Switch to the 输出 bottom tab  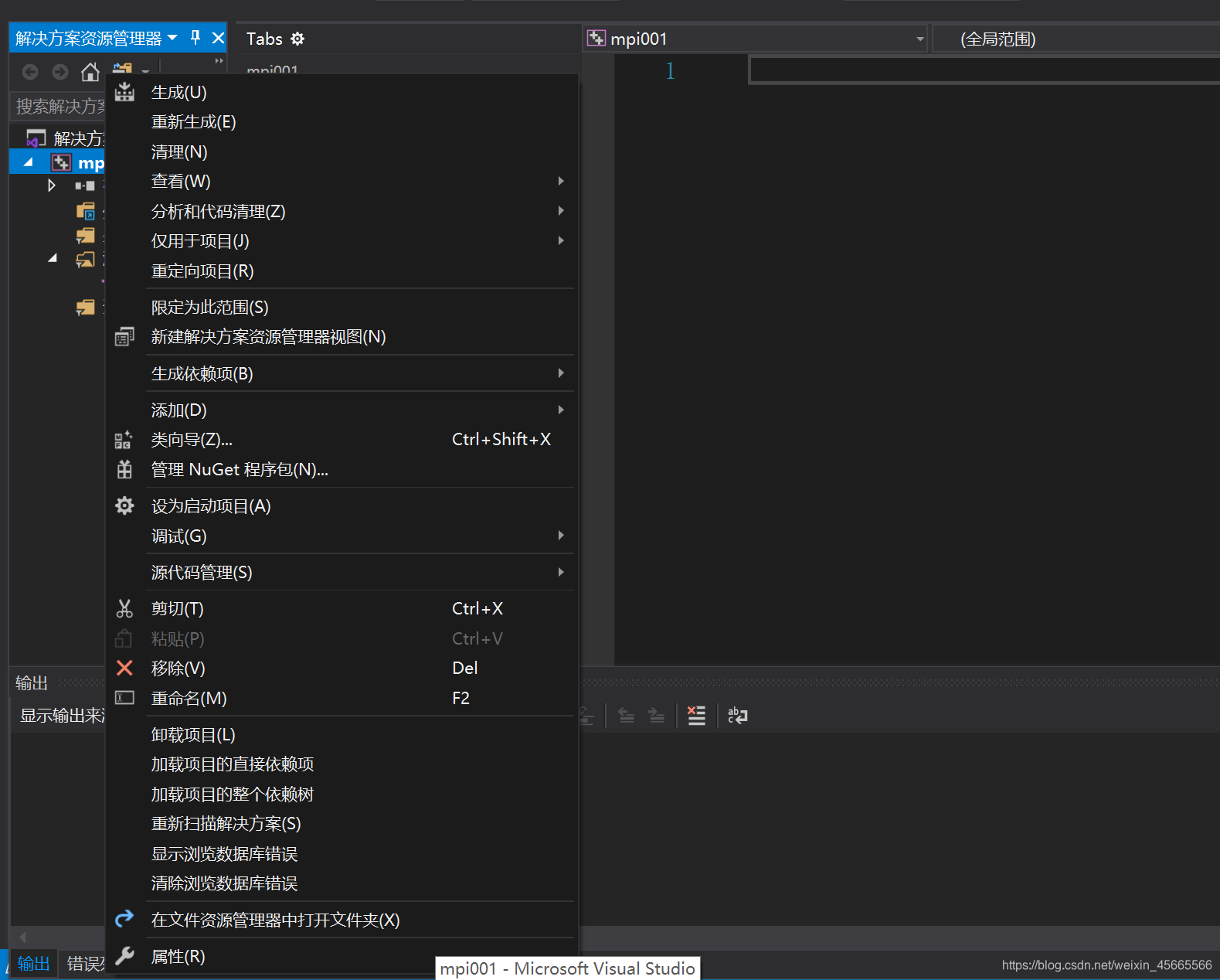click(x=34, y=964)
